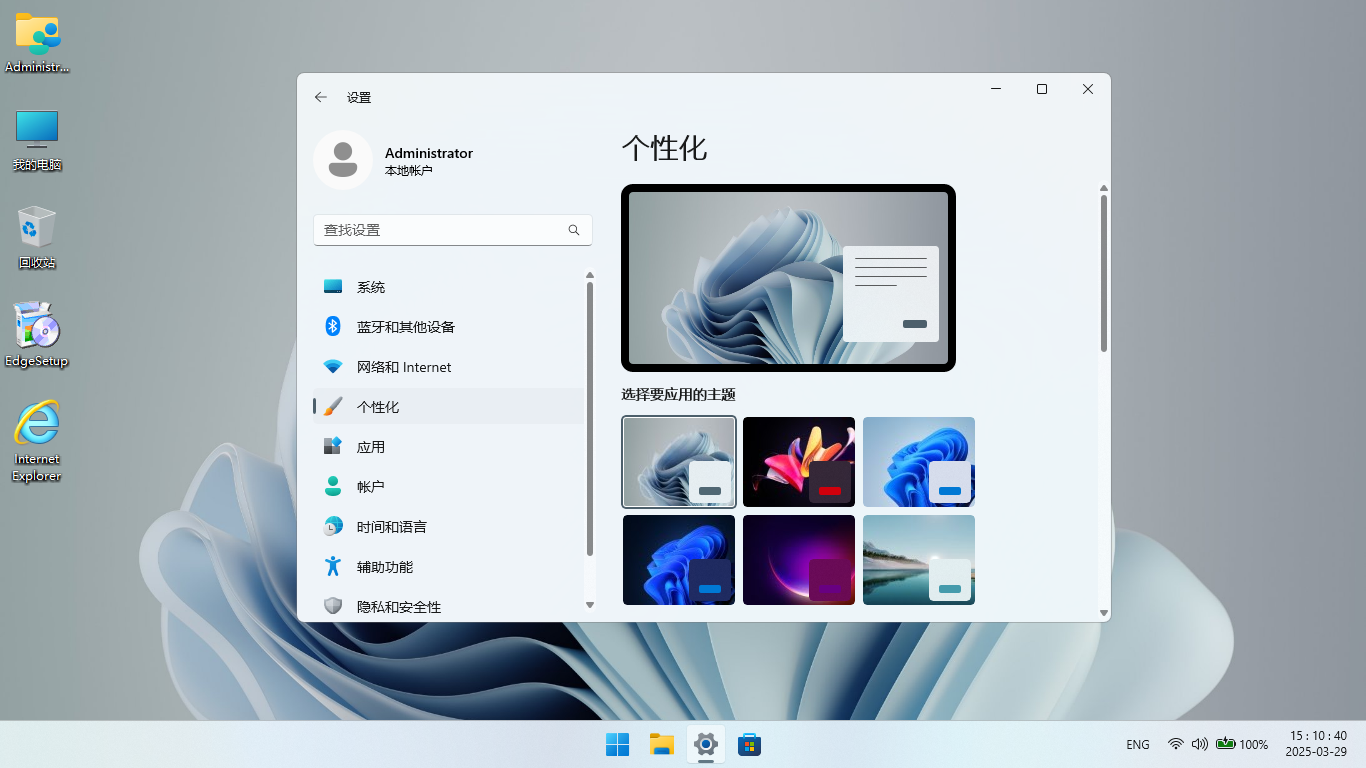Open the ENG language indicator

click(x=1138, y=744)
